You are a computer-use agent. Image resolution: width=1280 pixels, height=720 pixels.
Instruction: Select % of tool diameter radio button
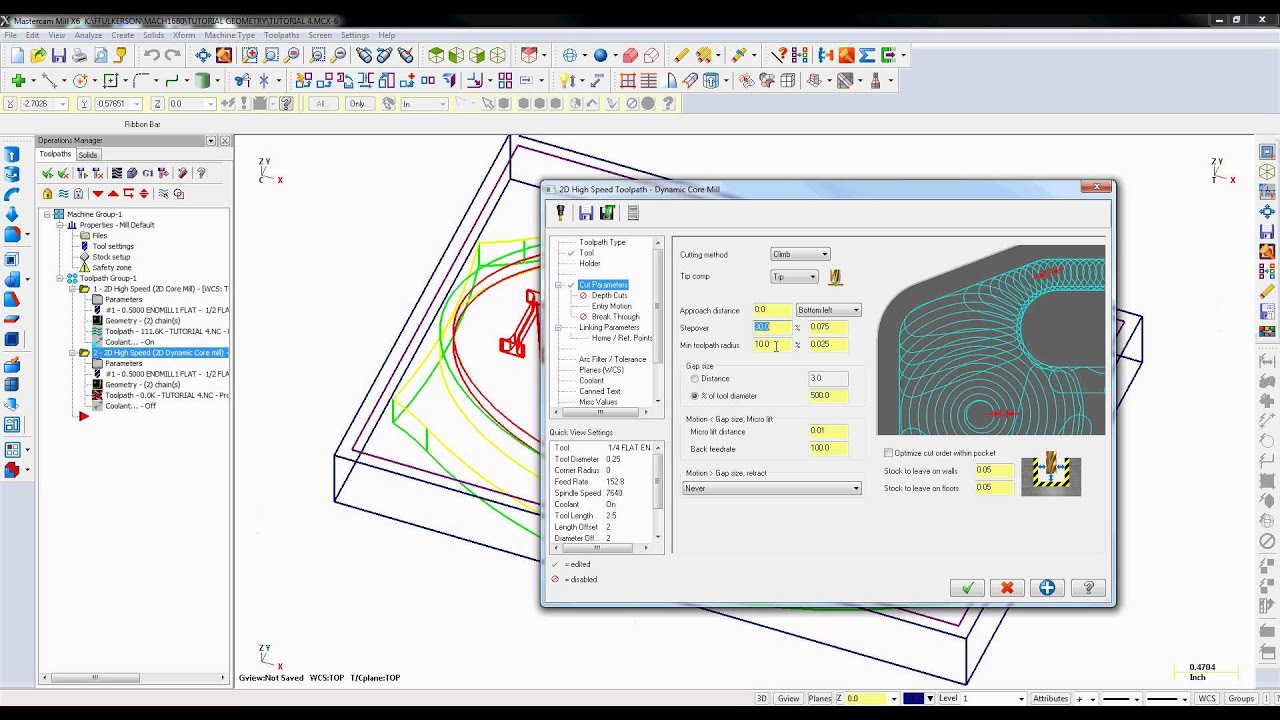click(x=695, y=396)
